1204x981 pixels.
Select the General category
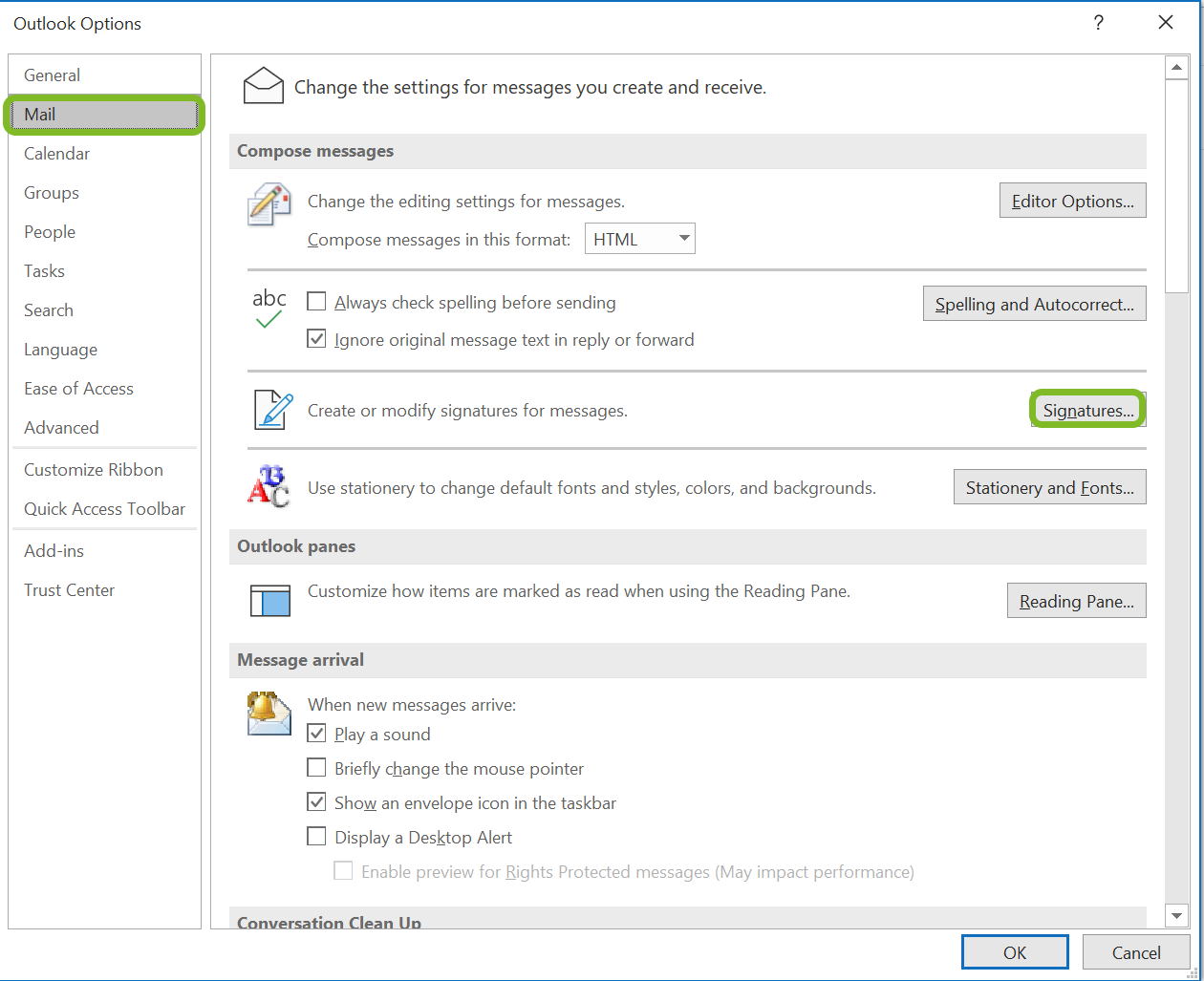coord(104,75)
